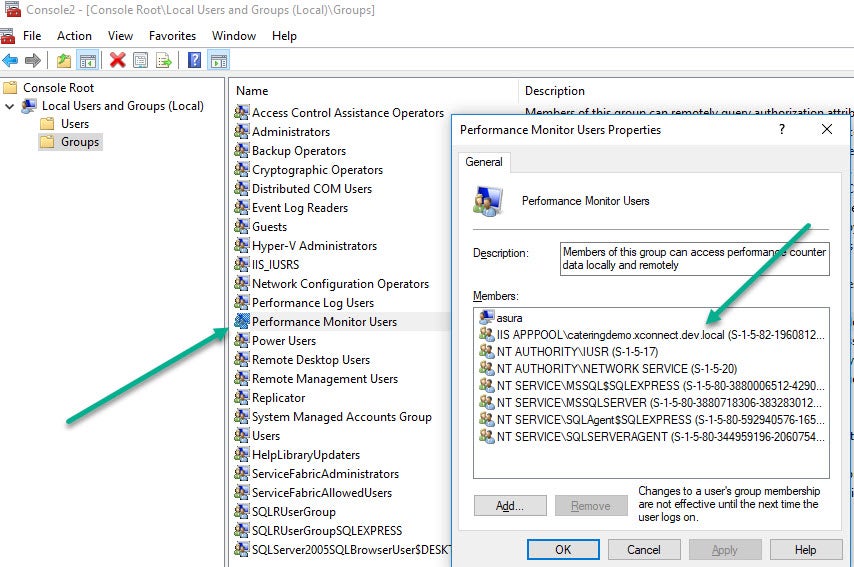This screenshot has width=854, height=567.
Task: Click the red Delete X toolbar icon
Action: 117,60
